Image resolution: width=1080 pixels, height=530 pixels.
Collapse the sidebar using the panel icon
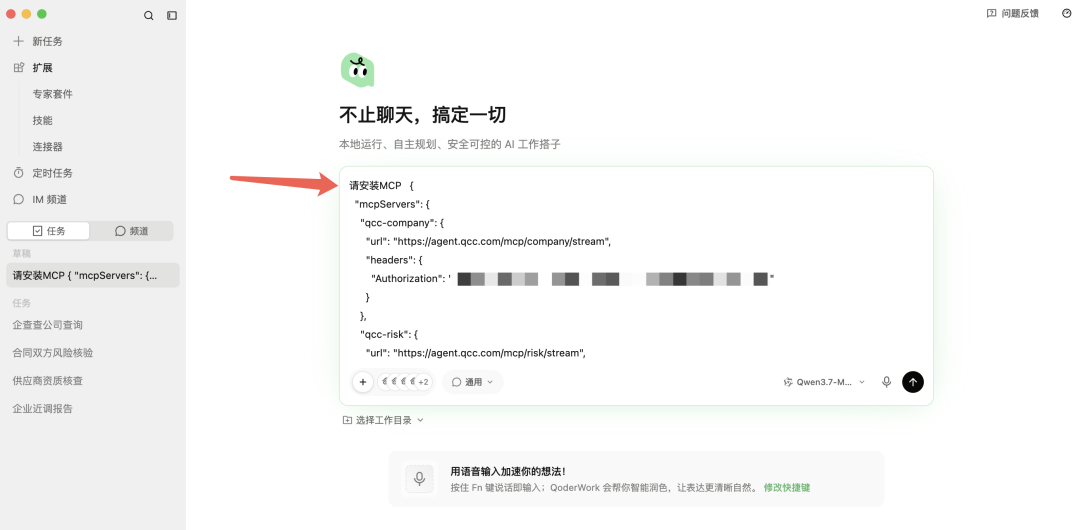pos(172,15)
